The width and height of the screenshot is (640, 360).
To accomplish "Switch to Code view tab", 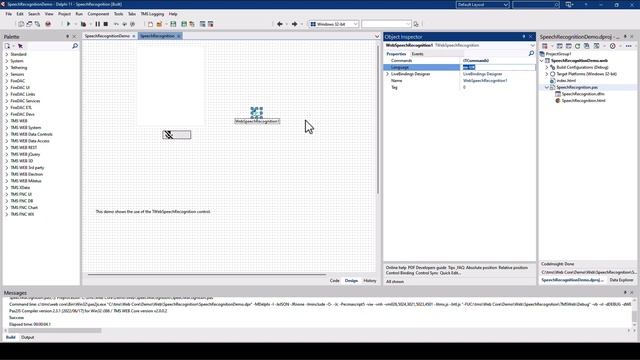I will click(x=335, y=280).
